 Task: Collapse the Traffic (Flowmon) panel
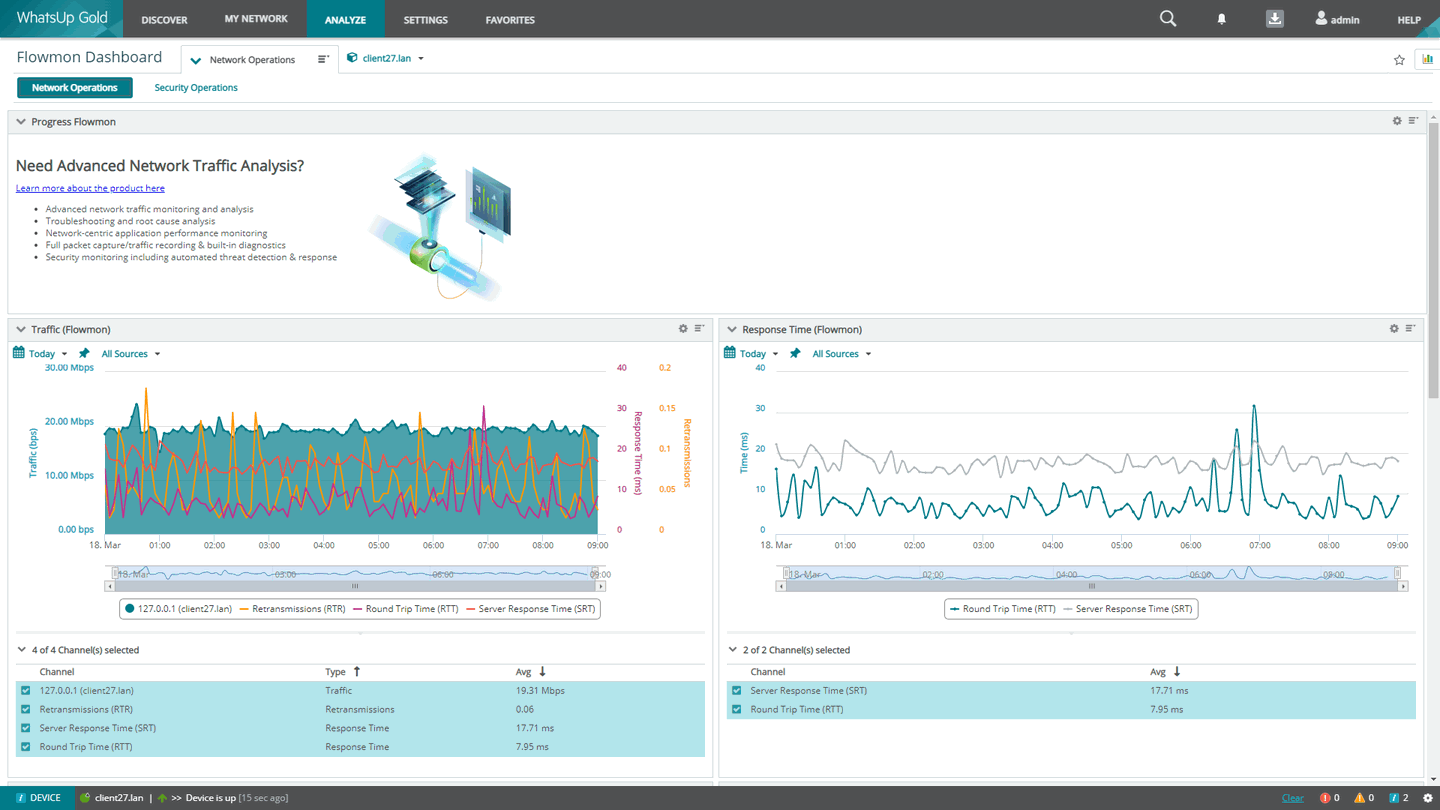(x=21, y=329)
